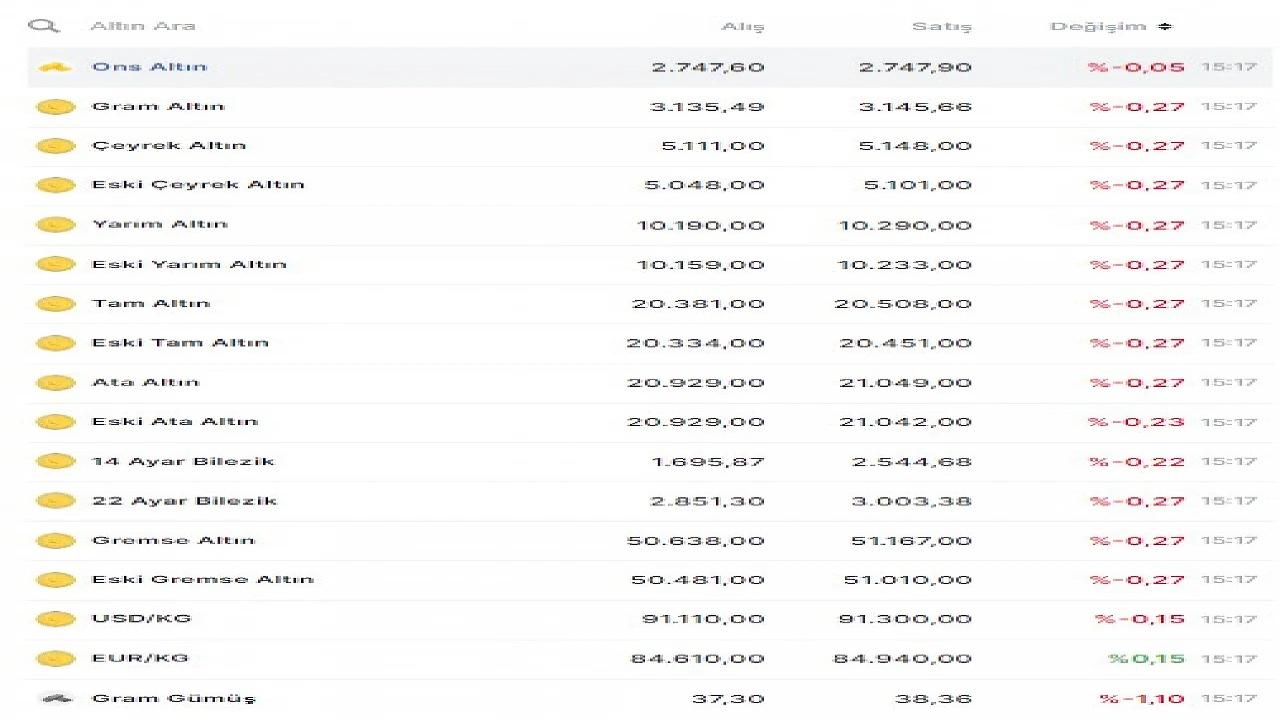This screenshot has width=1280, height=720.
Task: Click the EUR/KG sell price 84.940,00
Action: (x=903, y=659)
